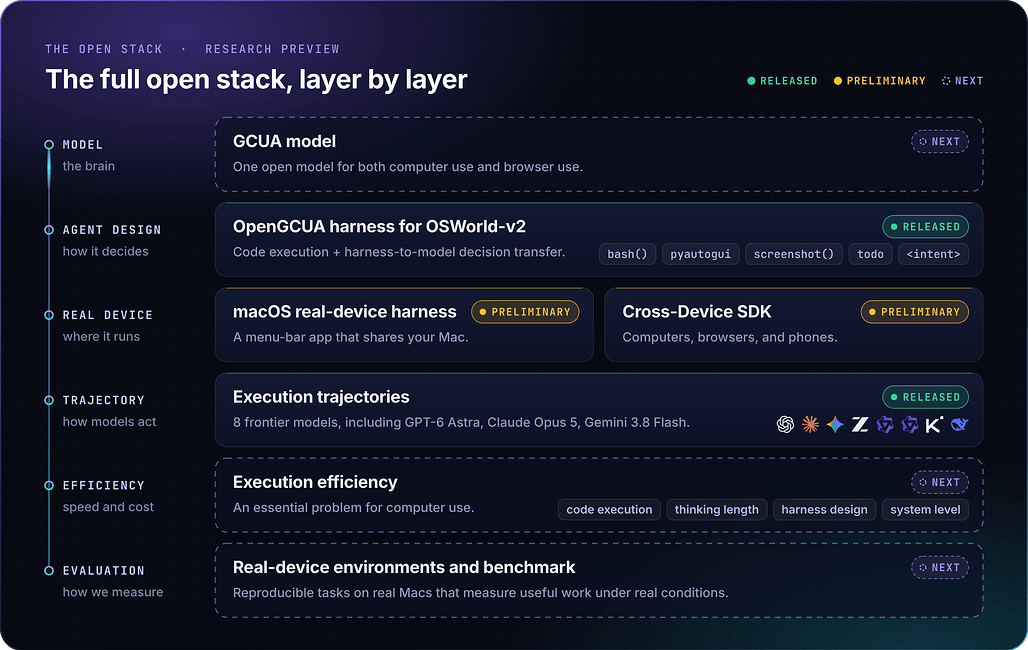This screenshot has width=1028, height=650.
Task: Click the system level tag
Action: point(925,510)
